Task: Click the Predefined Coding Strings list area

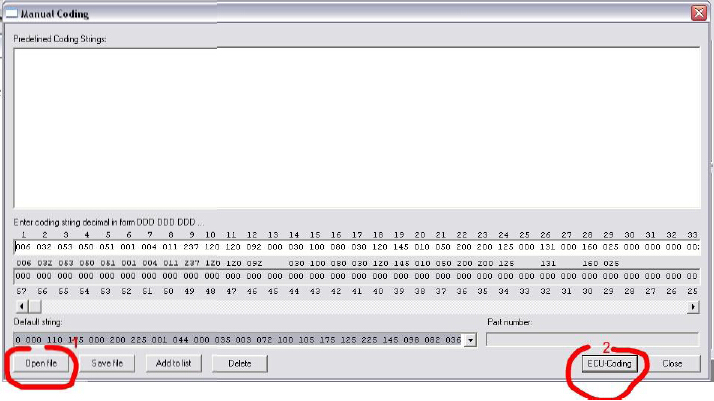Action: (x=356, y=125)
